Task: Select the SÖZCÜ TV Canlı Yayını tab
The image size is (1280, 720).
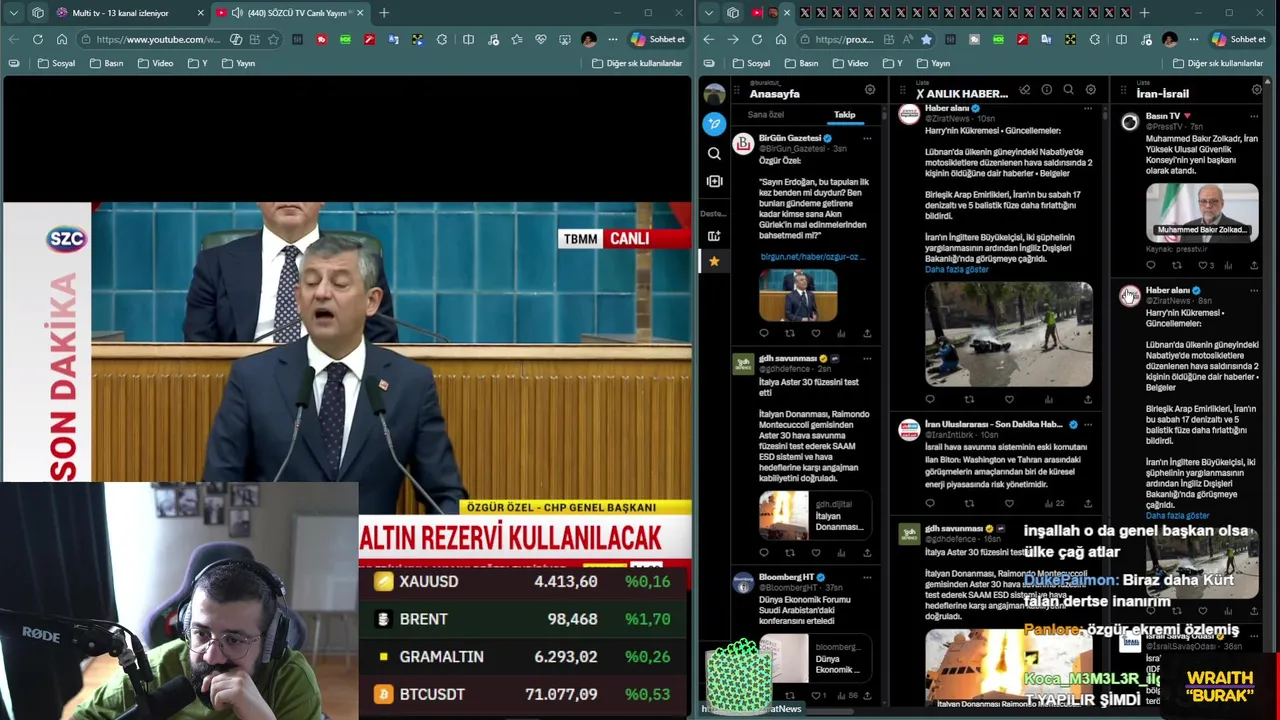Action: tap(288, 13)
